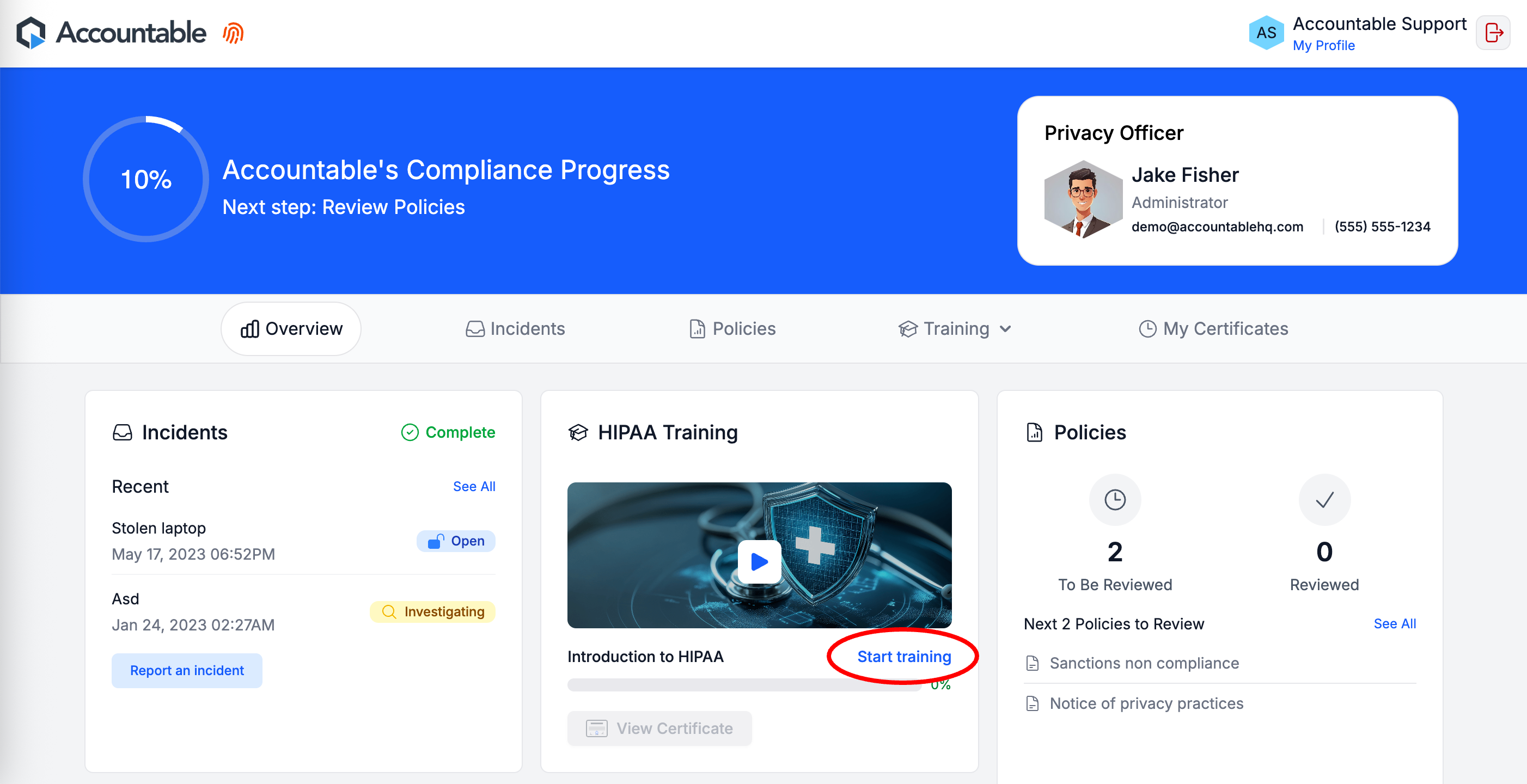Click the orange fingerprint icon
Viewport: 1527px width, 784px height.
click(233, 33)
